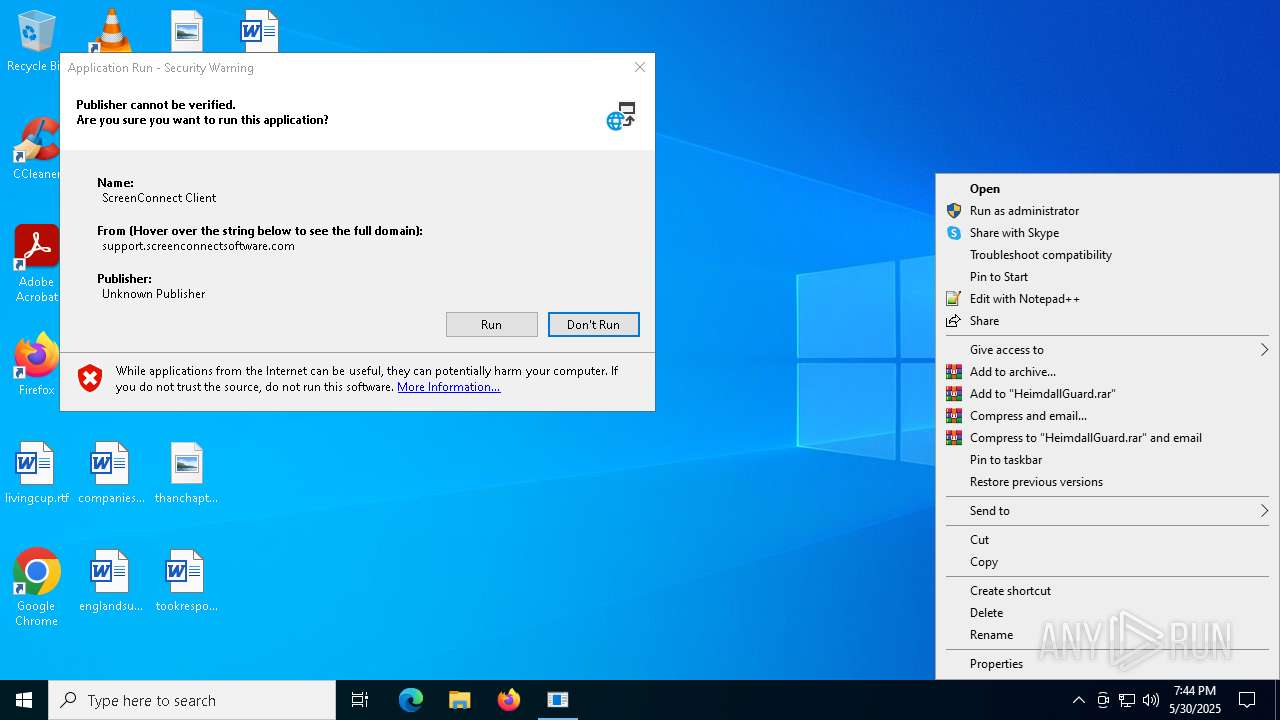
Task: Select Pin to Start
Action: point(1107,277)
